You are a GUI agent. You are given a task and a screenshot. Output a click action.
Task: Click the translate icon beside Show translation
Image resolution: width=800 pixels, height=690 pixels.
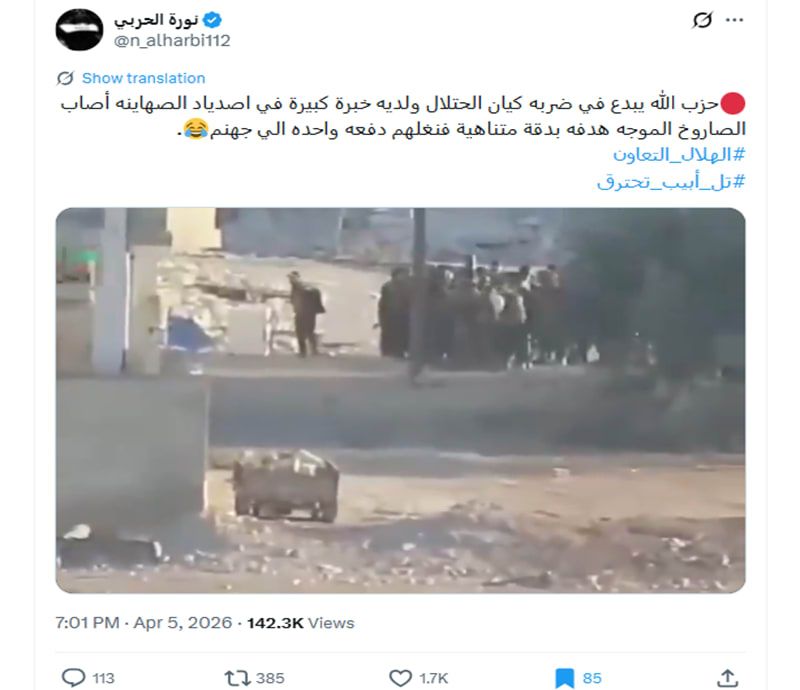coord(65,78)
